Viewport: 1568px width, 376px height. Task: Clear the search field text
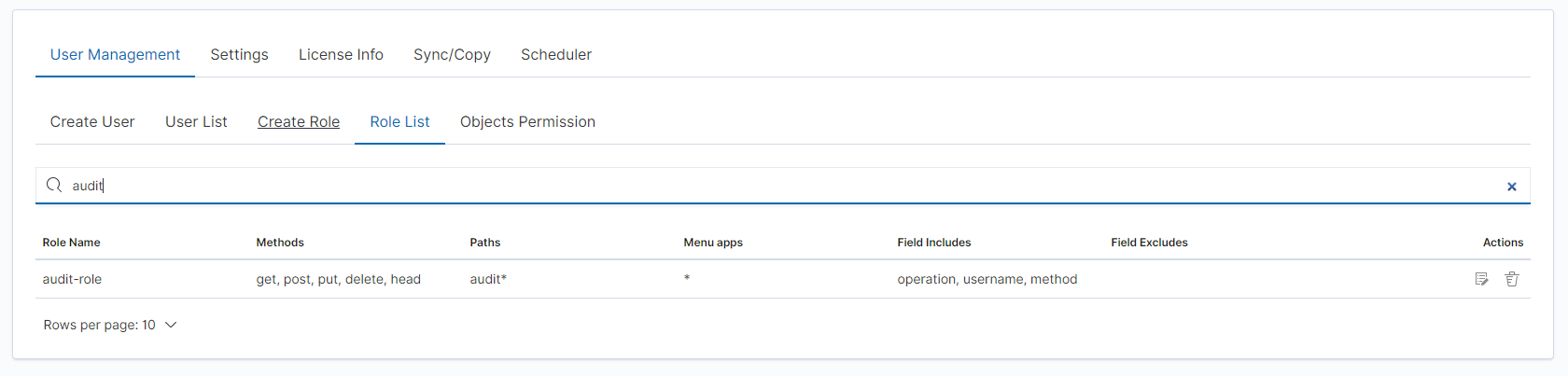point(1512,187)
